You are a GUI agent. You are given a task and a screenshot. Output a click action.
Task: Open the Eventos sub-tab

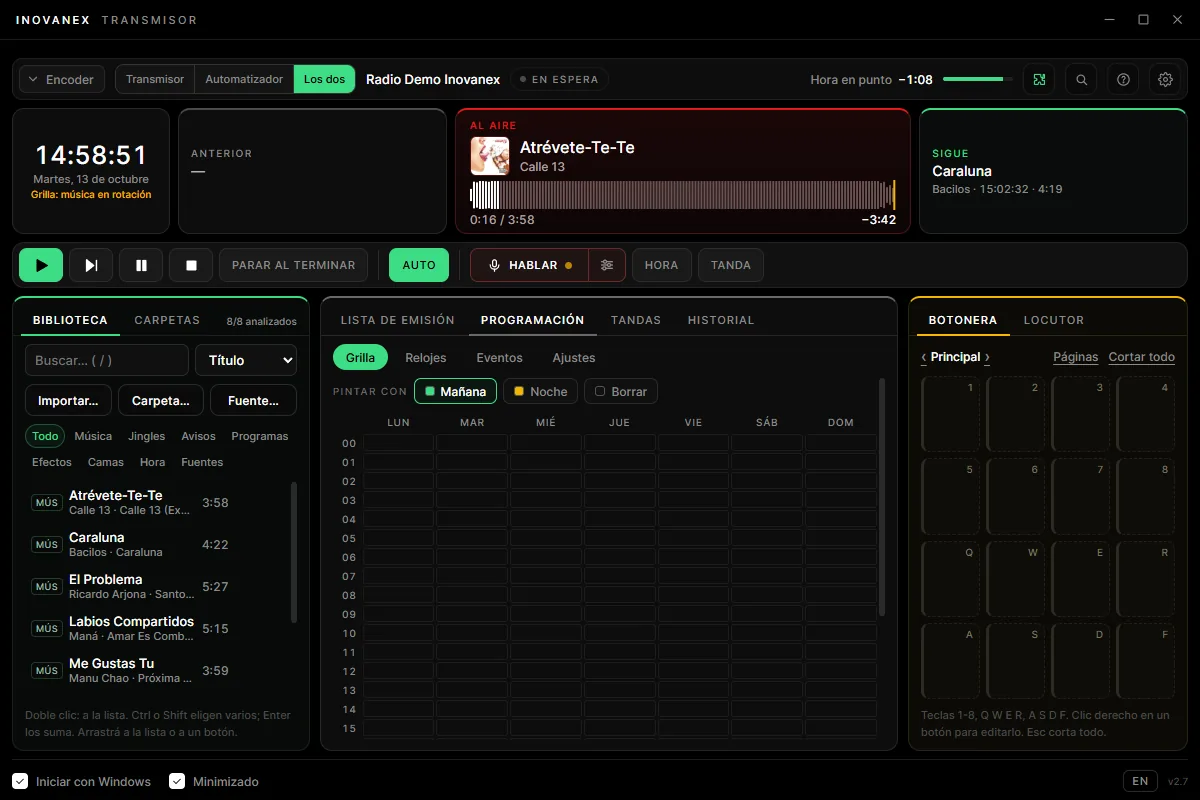click(x=499, y=358)
